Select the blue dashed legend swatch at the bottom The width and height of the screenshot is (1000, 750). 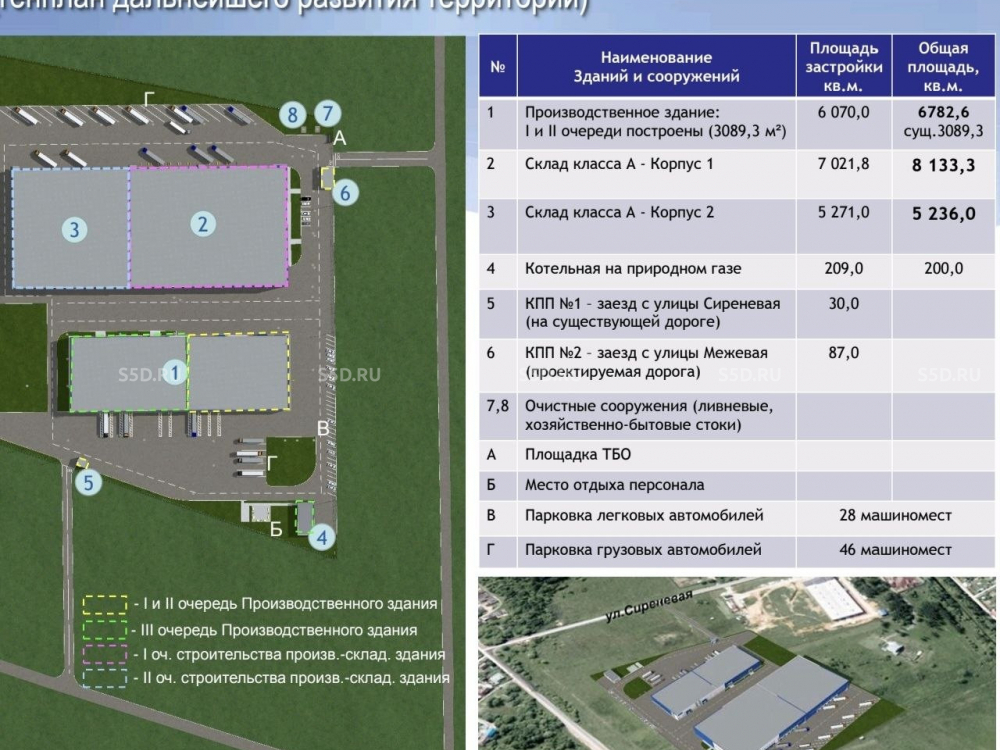click(x=104, y=678)
